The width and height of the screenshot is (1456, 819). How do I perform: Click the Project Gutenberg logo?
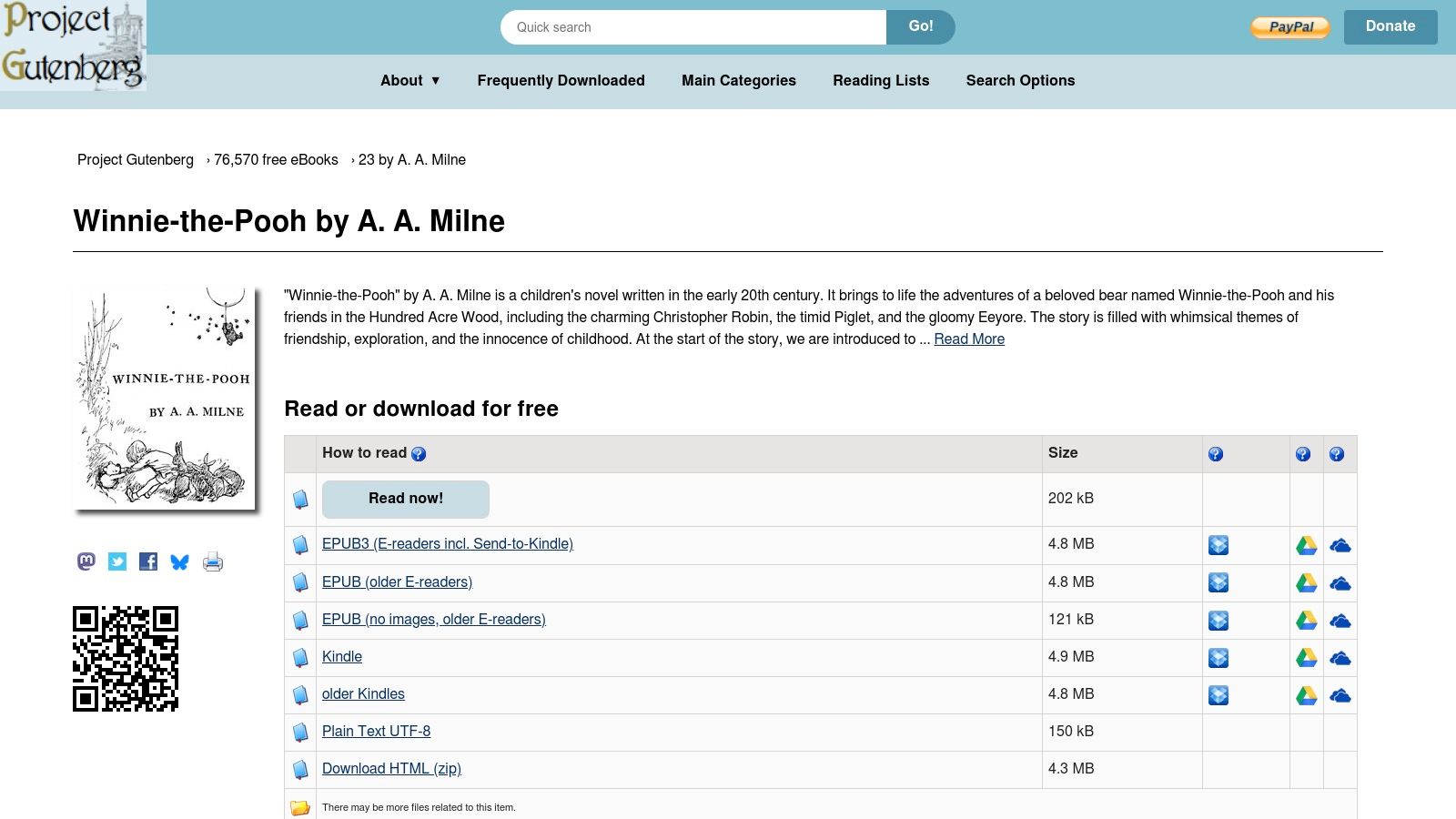[73, 45]
